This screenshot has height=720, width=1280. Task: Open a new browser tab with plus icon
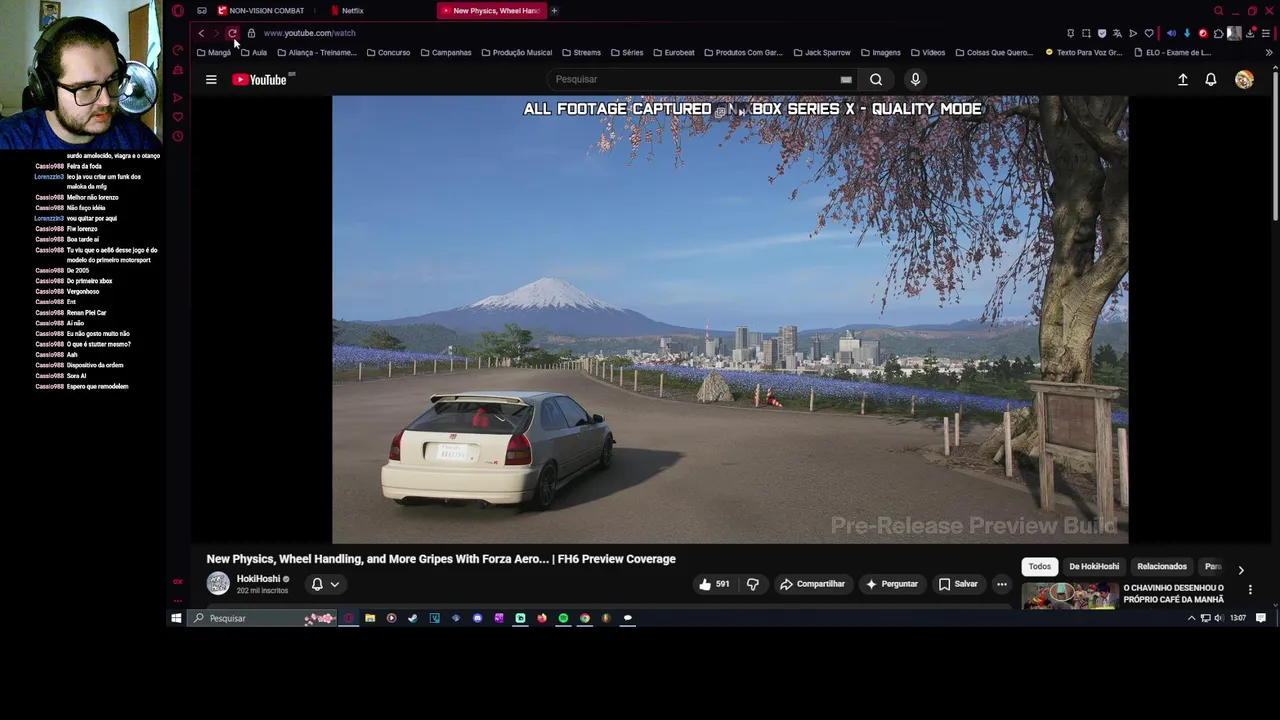pos(554,10)
